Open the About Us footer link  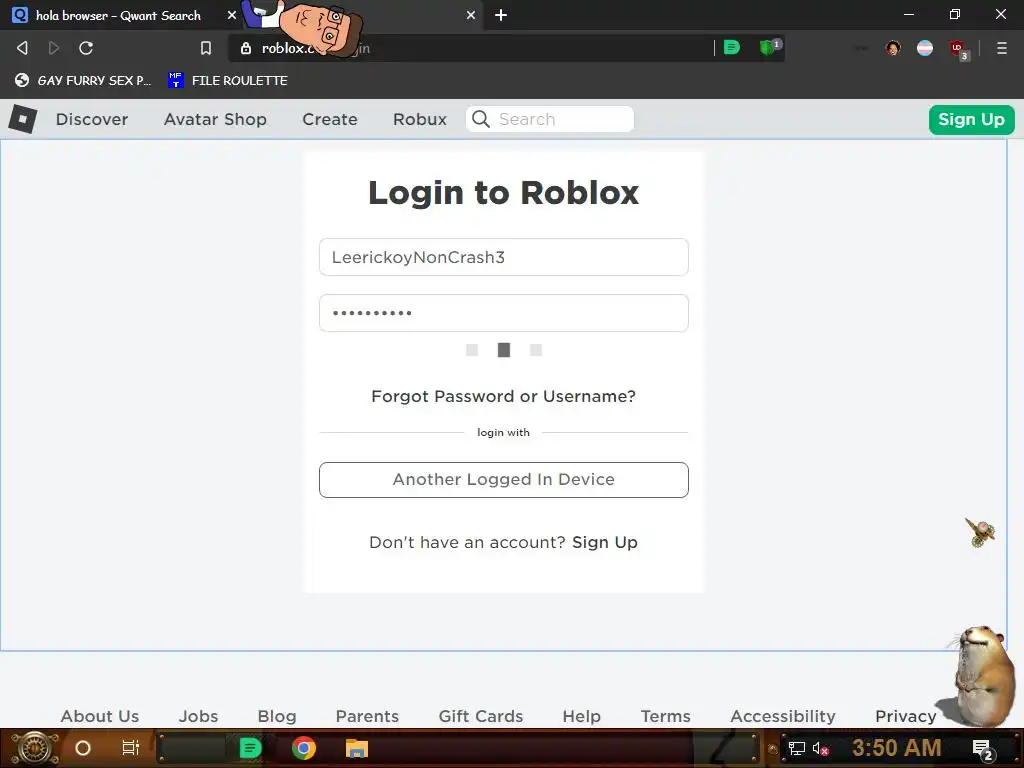pos(100,716)
